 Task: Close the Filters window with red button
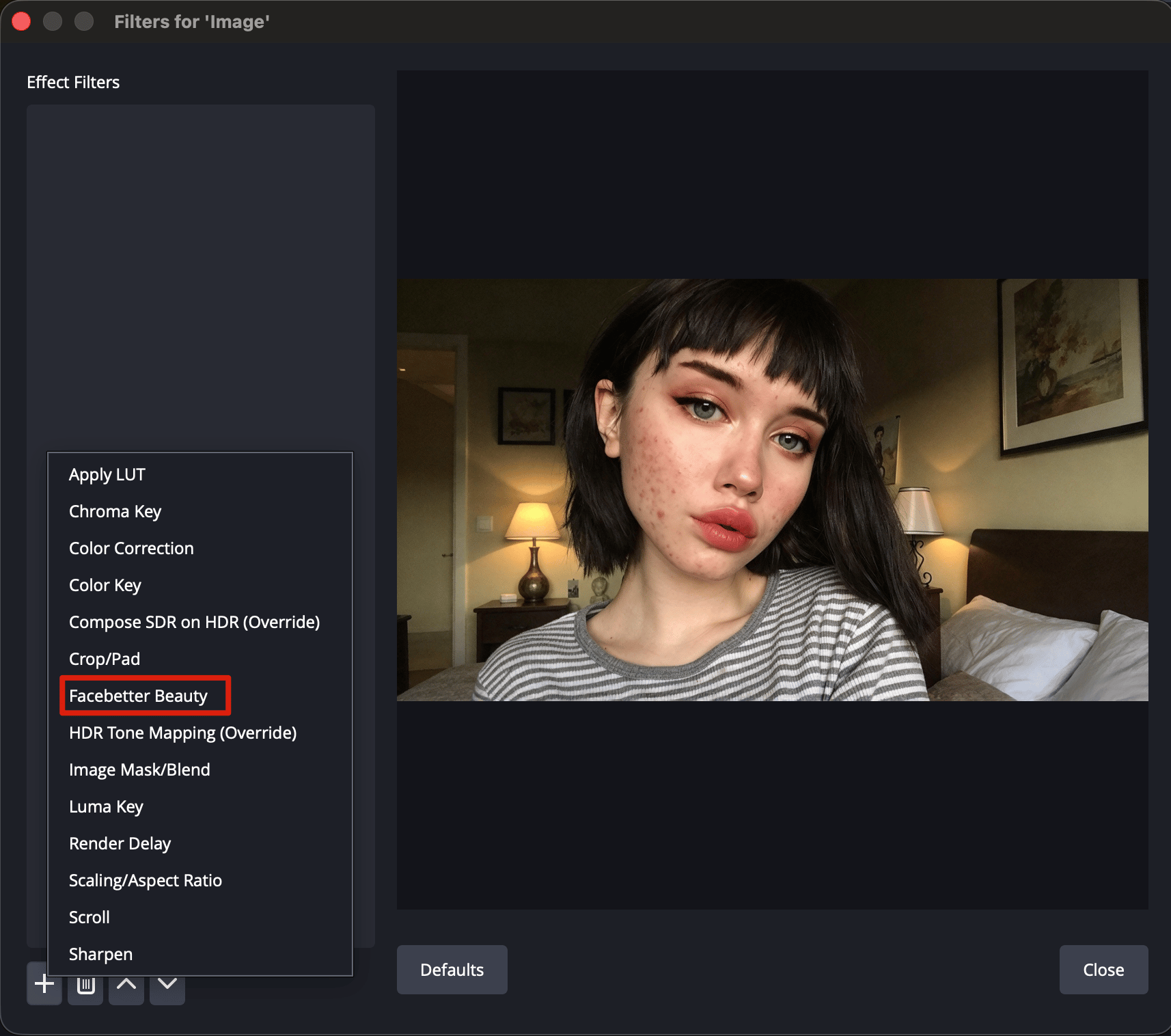[x=21, y=21]
